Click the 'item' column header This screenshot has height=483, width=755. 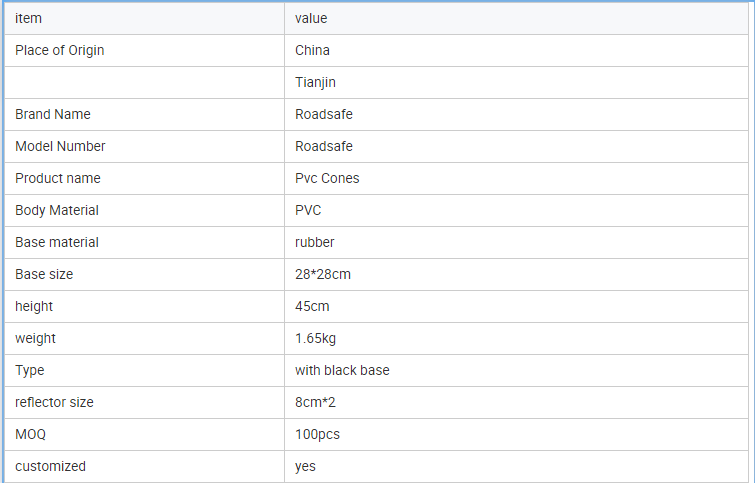coord(144,18)
